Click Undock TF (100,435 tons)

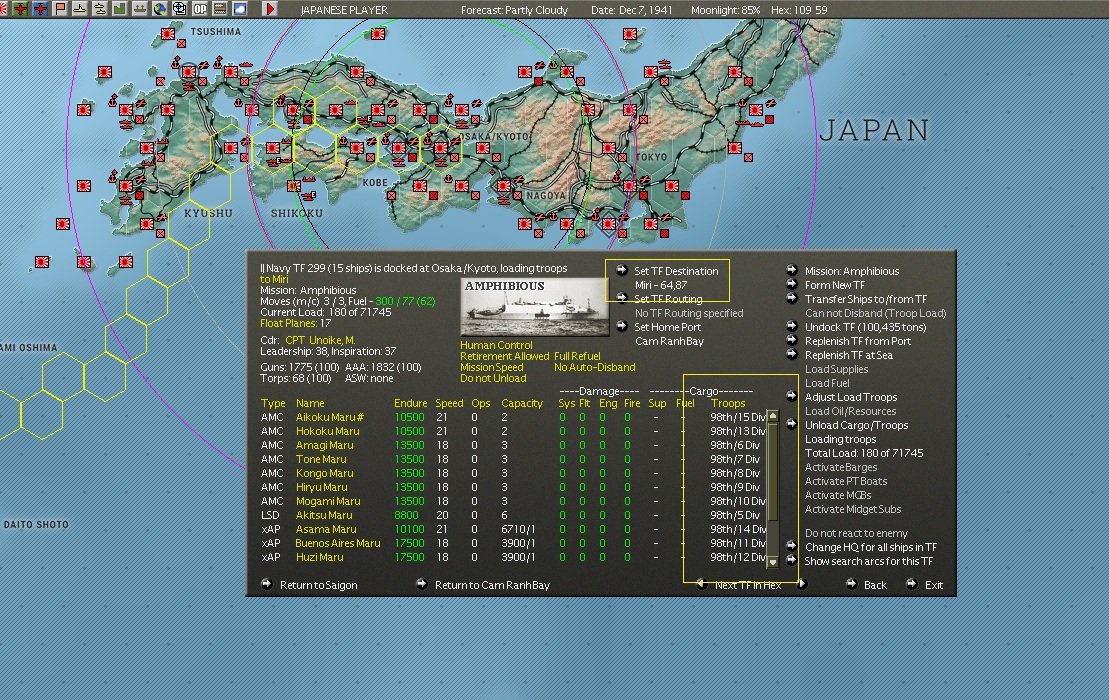coord(865,327)
